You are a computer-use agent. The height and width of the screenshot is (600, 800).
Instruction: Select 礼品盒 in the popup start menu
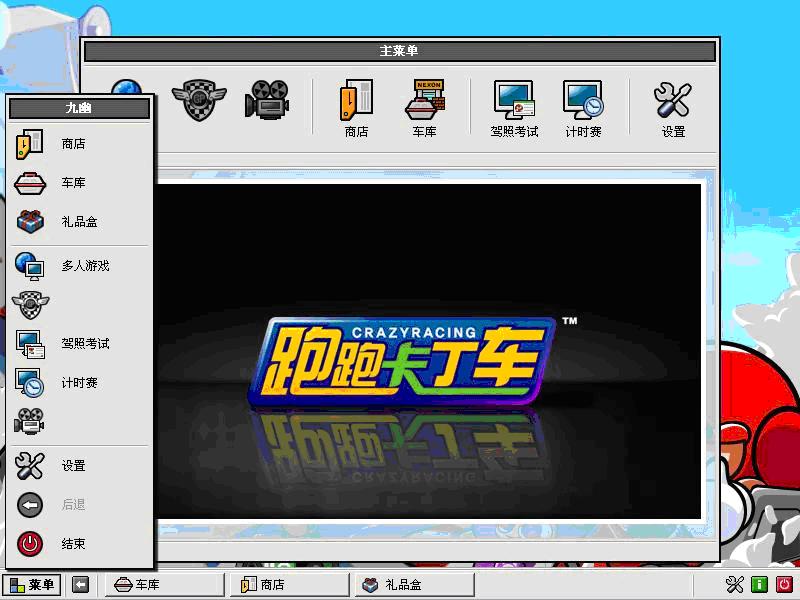pyautogui.click(x=78, y=222)
